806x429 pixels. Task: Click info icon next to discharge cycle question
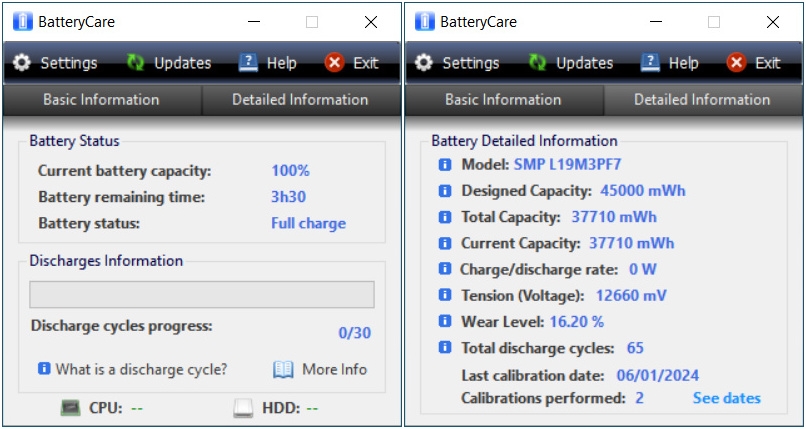pyautogui.click(x=44, y=369)
